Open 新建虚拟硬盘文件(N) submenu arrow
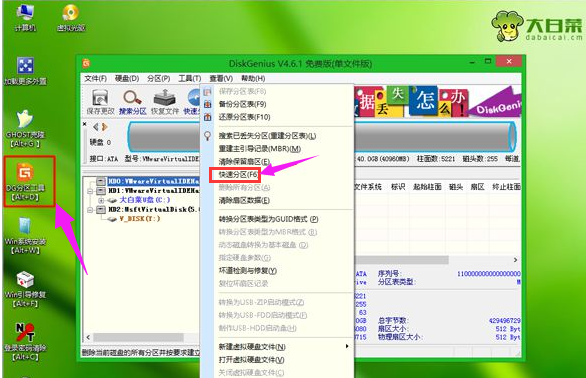Image resolution: width=586 pixels, height=378 pixels. tap(347, 346)
